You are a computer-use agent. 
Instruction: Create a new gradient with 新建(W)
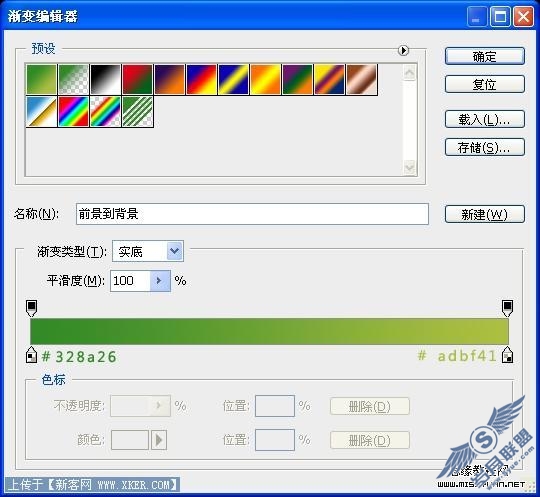[485, 214]
